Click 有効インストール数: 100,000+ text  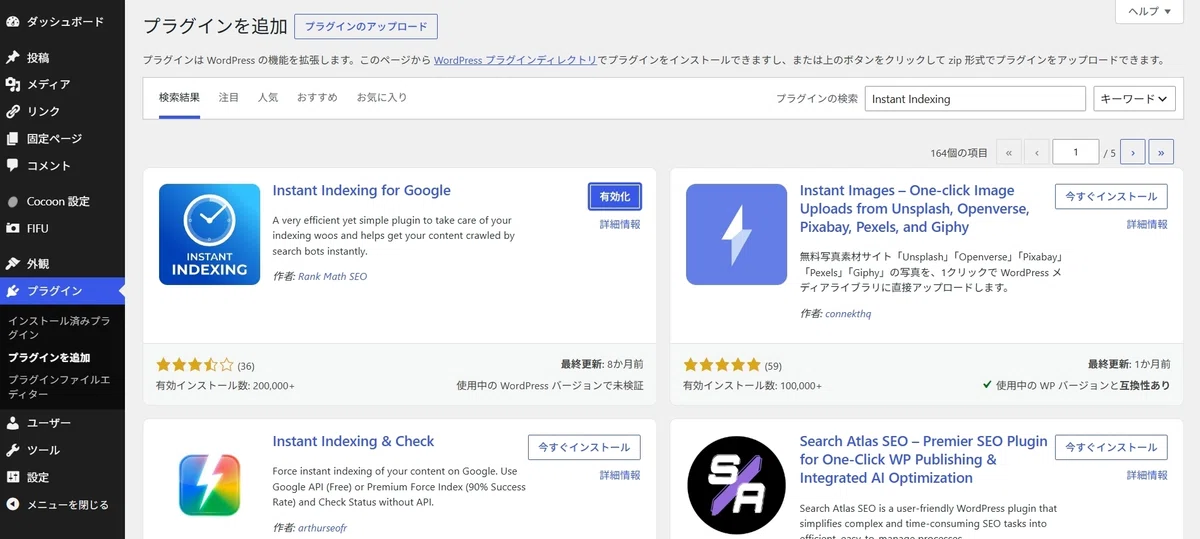pos(752,386)
